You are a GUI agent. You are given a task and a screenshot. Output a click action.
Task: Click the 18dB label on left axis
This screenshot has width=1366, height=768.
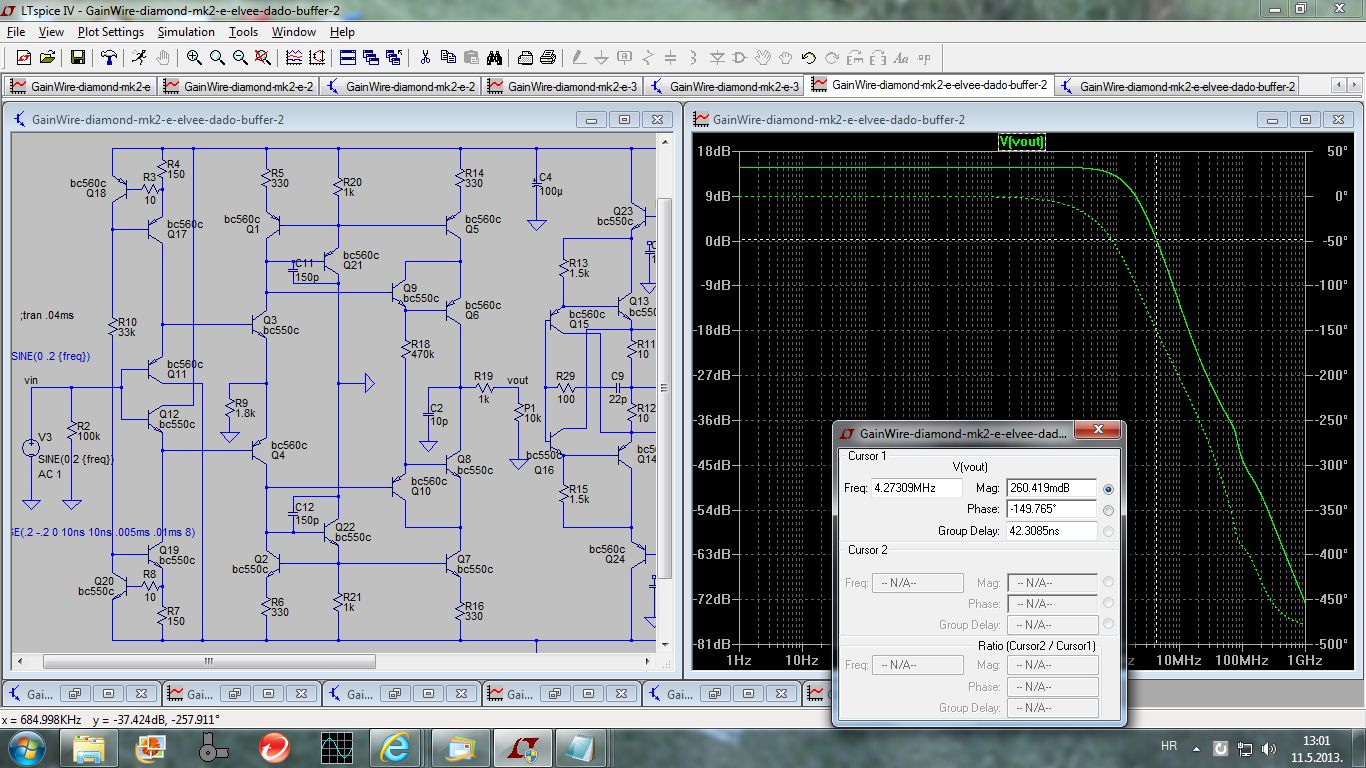pyautogui.click(x=714, y=151)
